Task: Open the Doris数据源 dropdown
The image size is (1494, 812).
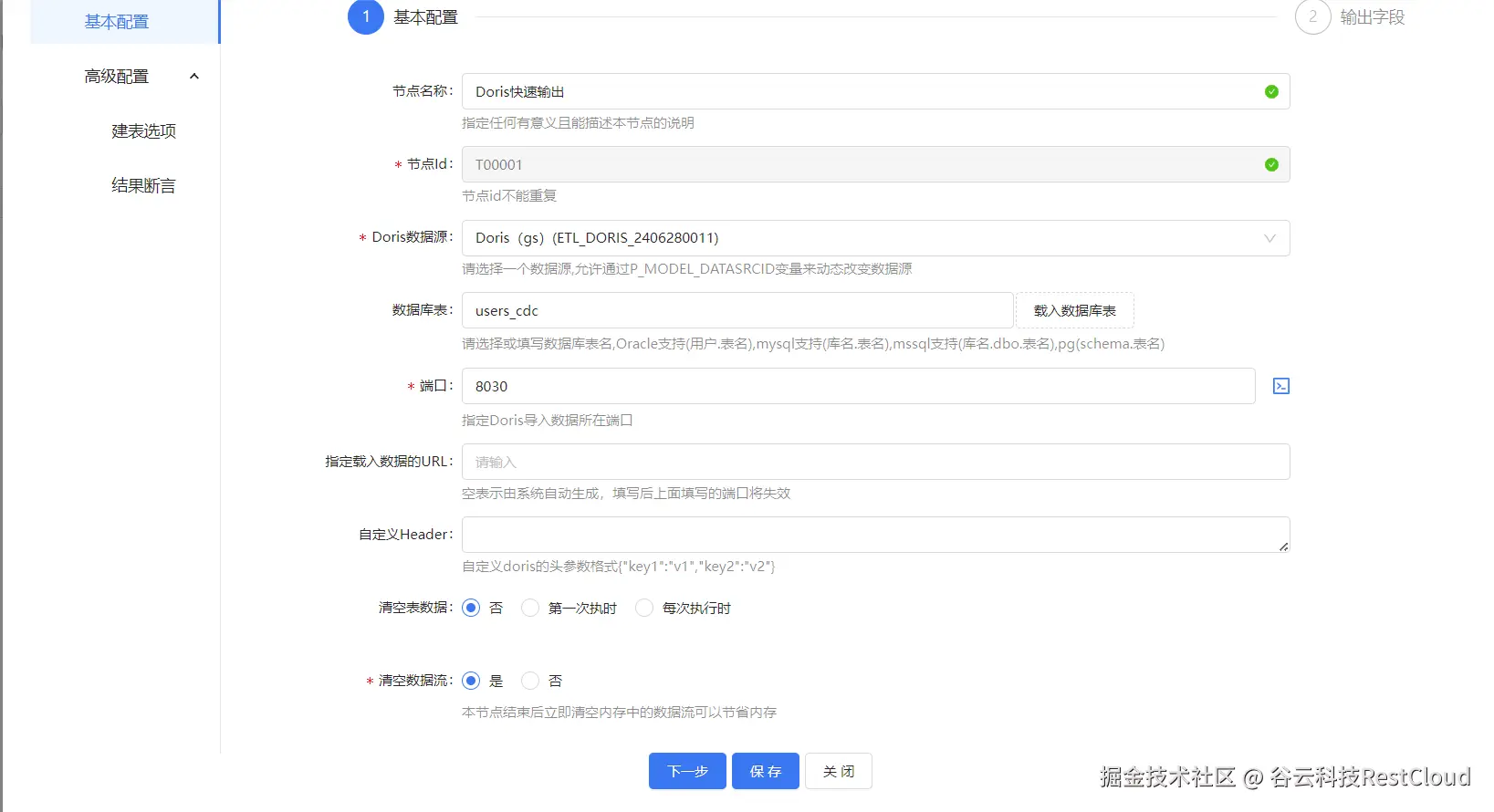Action: (876, 238)
